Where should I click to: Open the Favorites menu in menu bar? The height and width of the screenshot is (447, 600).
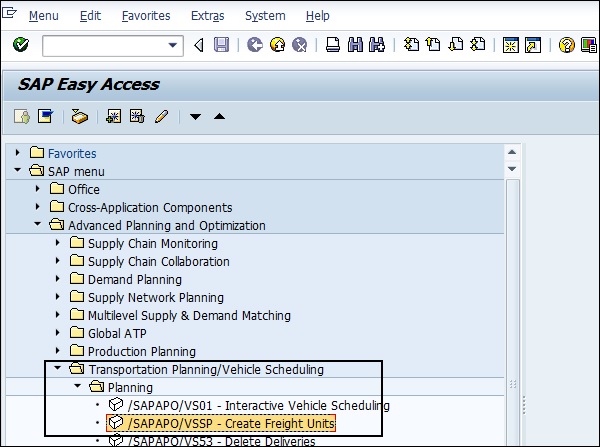pyautogui.click(x=146, y=16)
